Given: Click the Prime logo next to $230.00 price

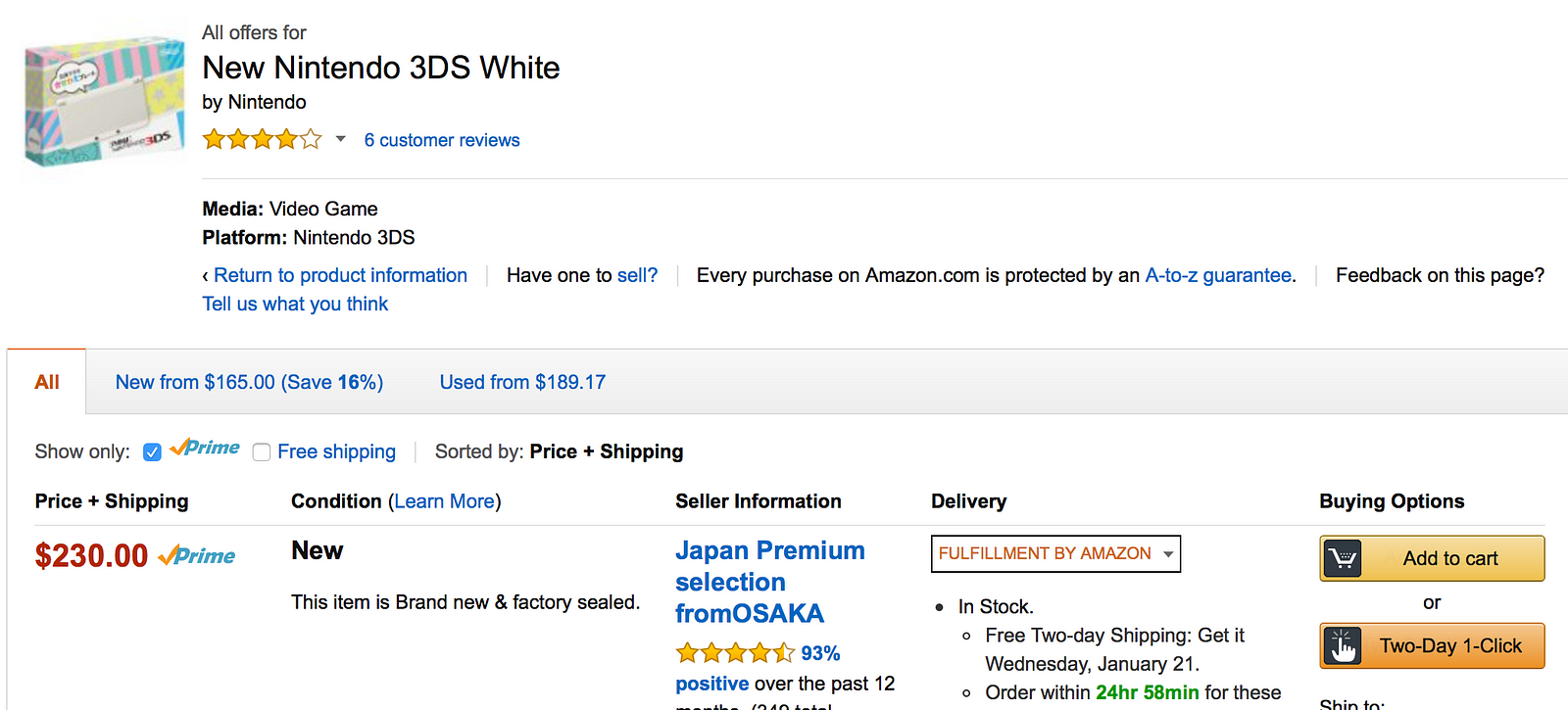Looking at the screenshot, I should point(197,555).
